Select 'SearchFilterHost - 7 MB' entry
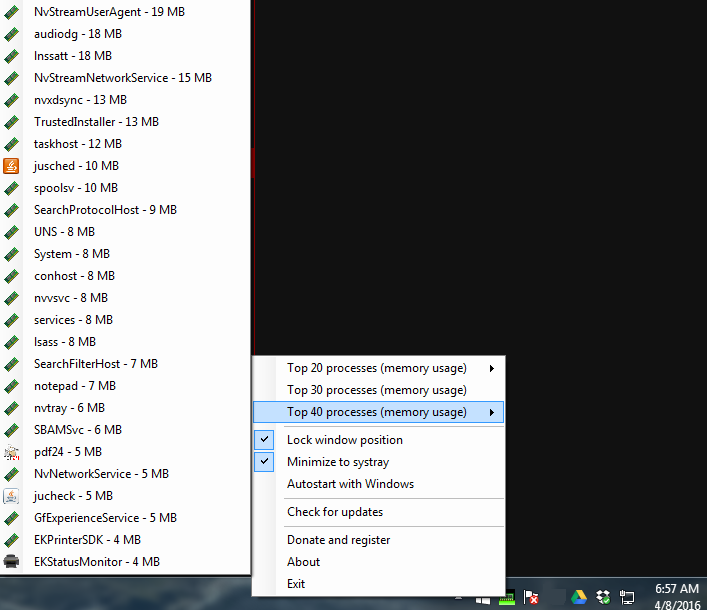The width and height of the screenshot is (707, 610). tap(125, 364)
